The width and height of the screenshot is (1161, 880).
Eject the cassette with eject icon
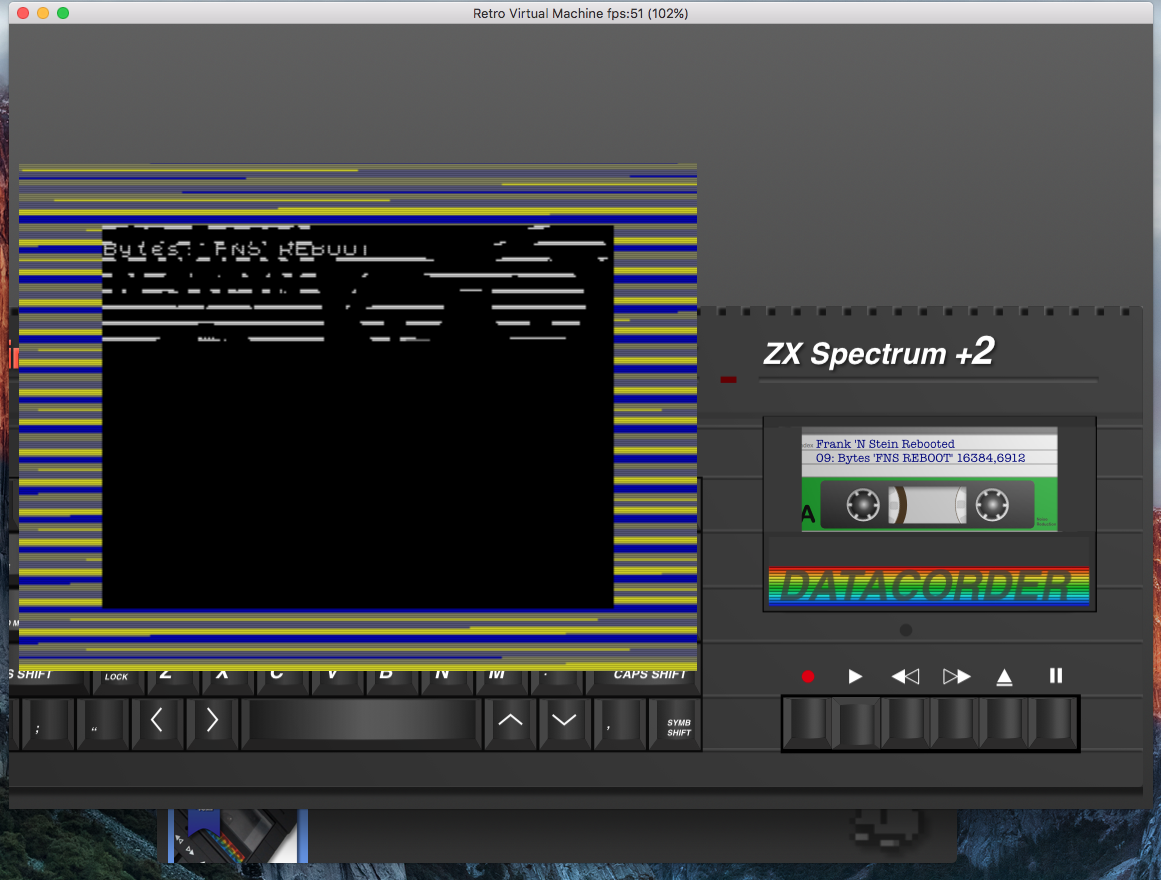1004,677
